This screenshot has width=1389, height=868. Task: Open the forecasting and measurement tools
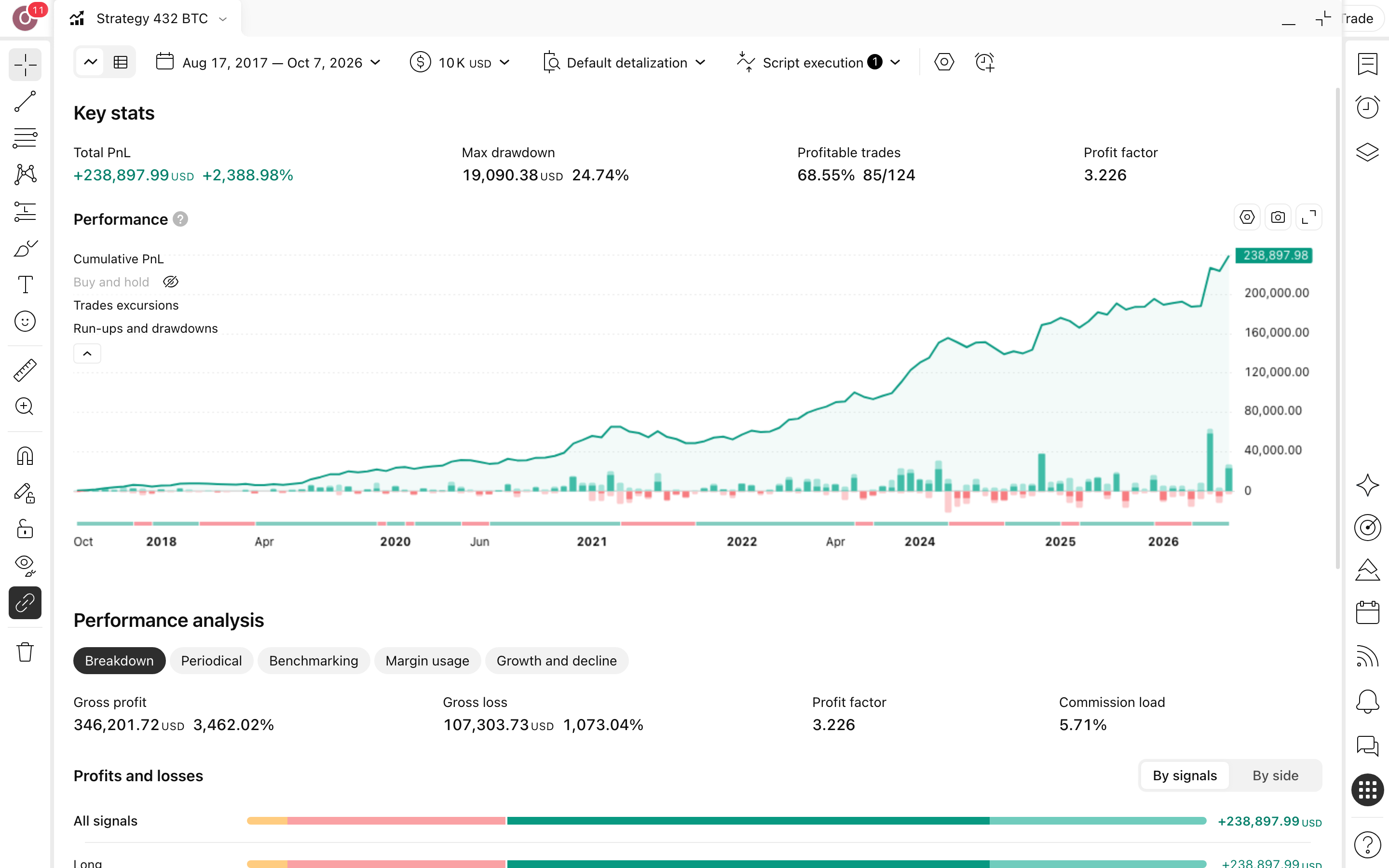tap(25, 212)
